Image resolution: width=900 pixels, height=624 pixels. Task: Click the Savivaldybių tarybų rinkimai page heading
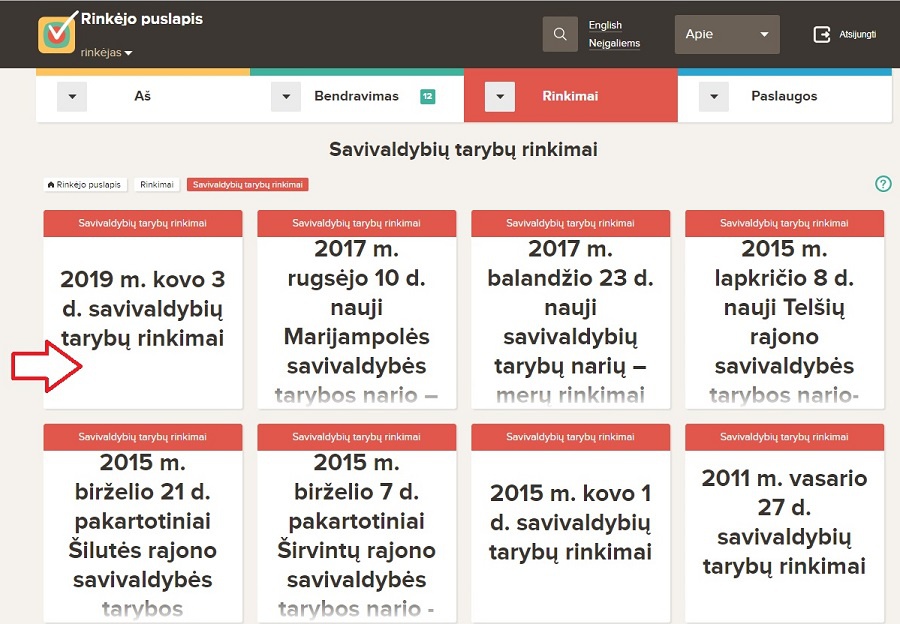click(x=463, y=150)
